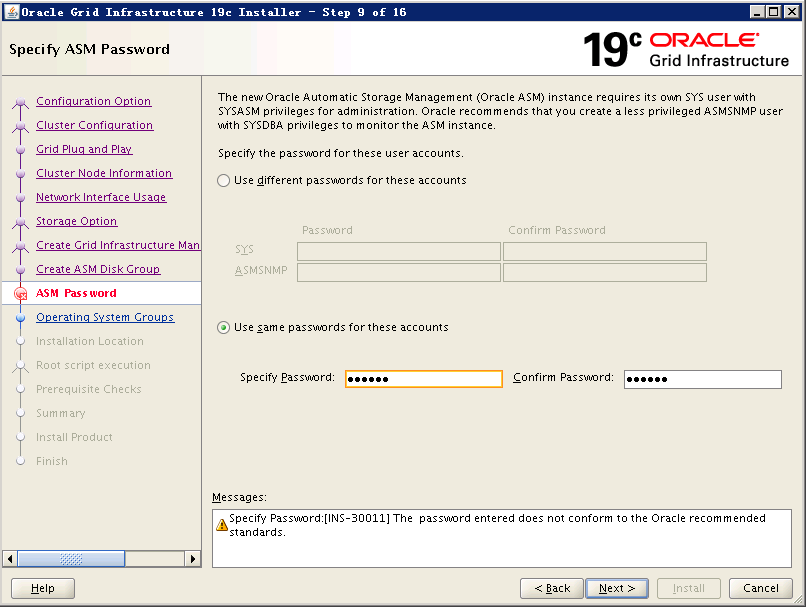Screen dimensions: 807x608
Task: Click the sidebar horizontal scrollbar thumb
Action: (71, 559)
